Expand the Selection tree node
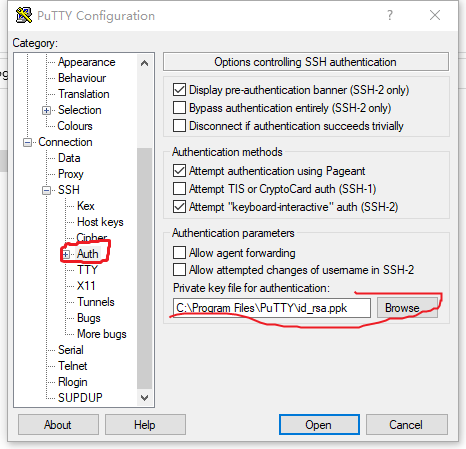The width and height of the screenshot is (466, 449). [x=47, y=110]
